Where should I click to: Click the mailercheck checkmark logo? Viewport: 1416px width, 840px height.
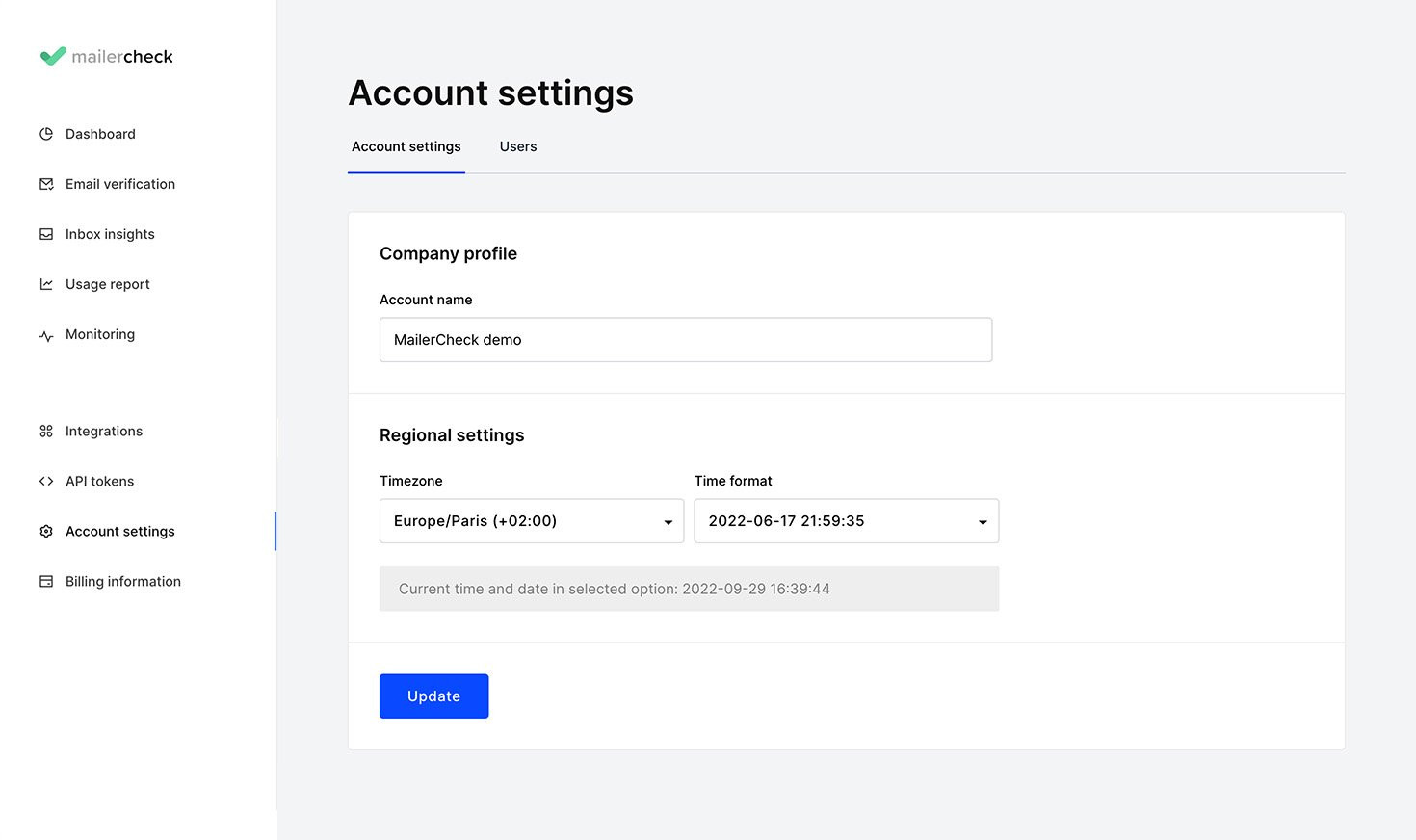[x=53, y=56]
